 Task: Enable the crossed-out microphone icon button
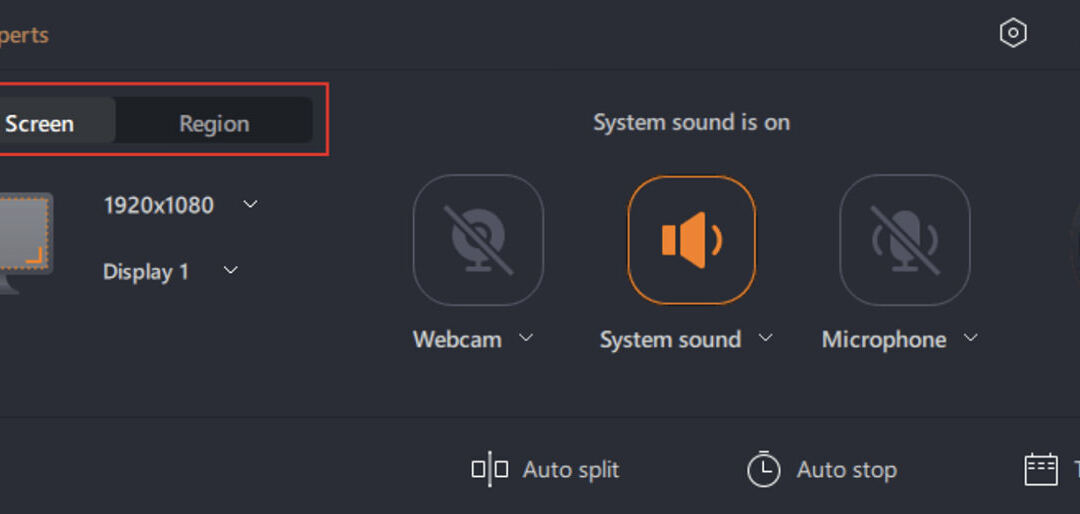pos(904,240)
